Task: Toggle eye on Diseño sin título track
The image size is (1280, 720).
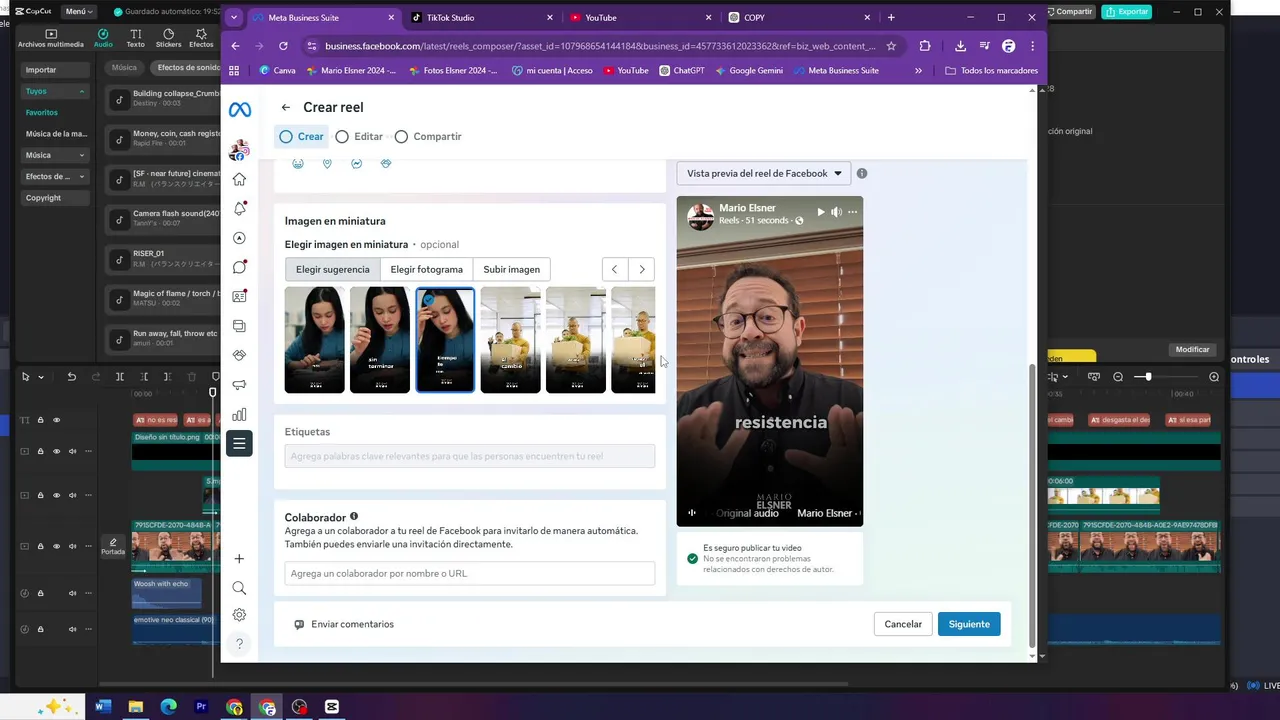Action: click(56, 451)
